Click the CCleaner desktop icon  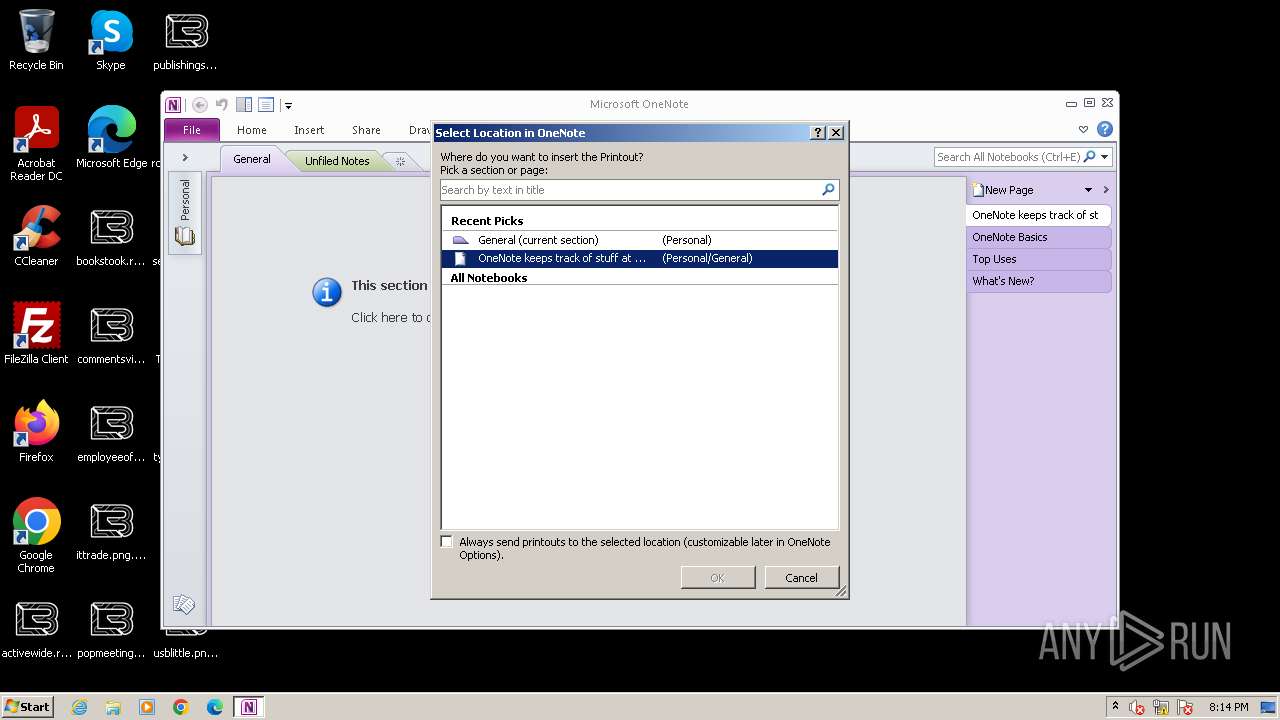coord(36,237)
